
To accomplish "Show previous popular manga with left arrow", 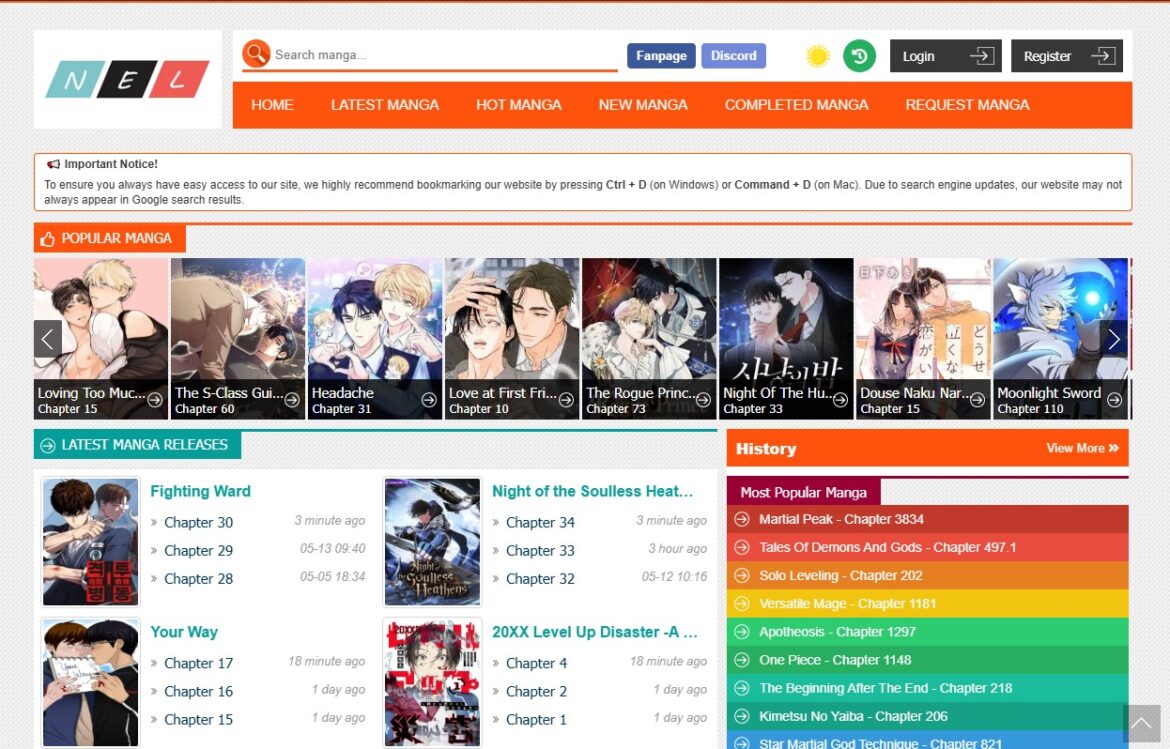I will click(48, 339).
